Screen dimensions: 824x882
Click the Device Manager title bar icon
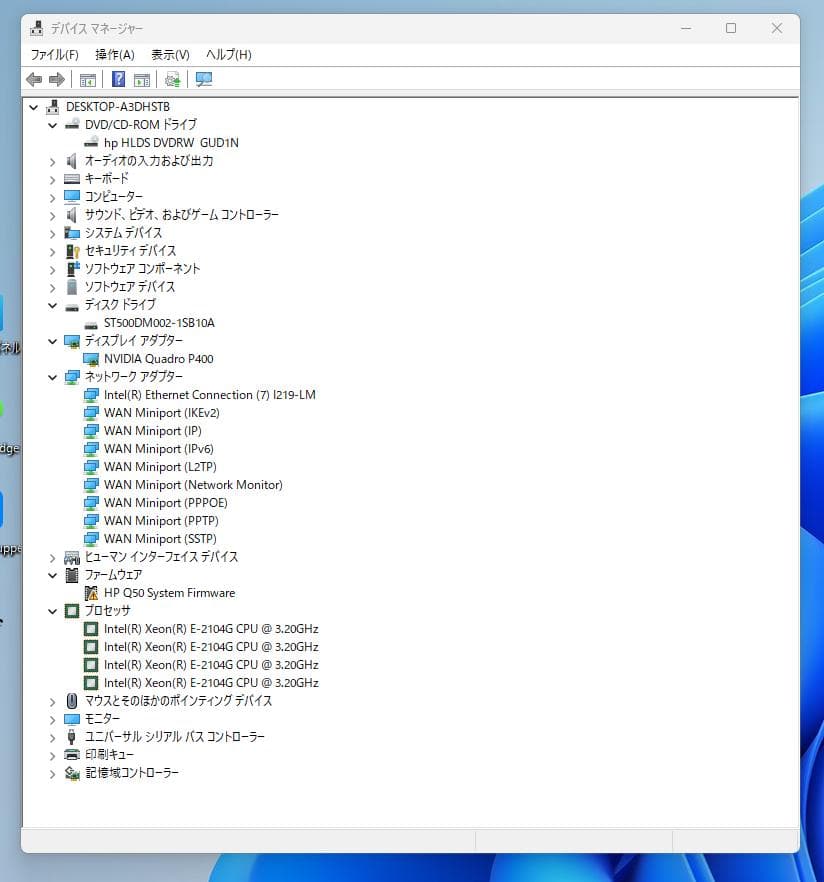(x=36, y=28)
